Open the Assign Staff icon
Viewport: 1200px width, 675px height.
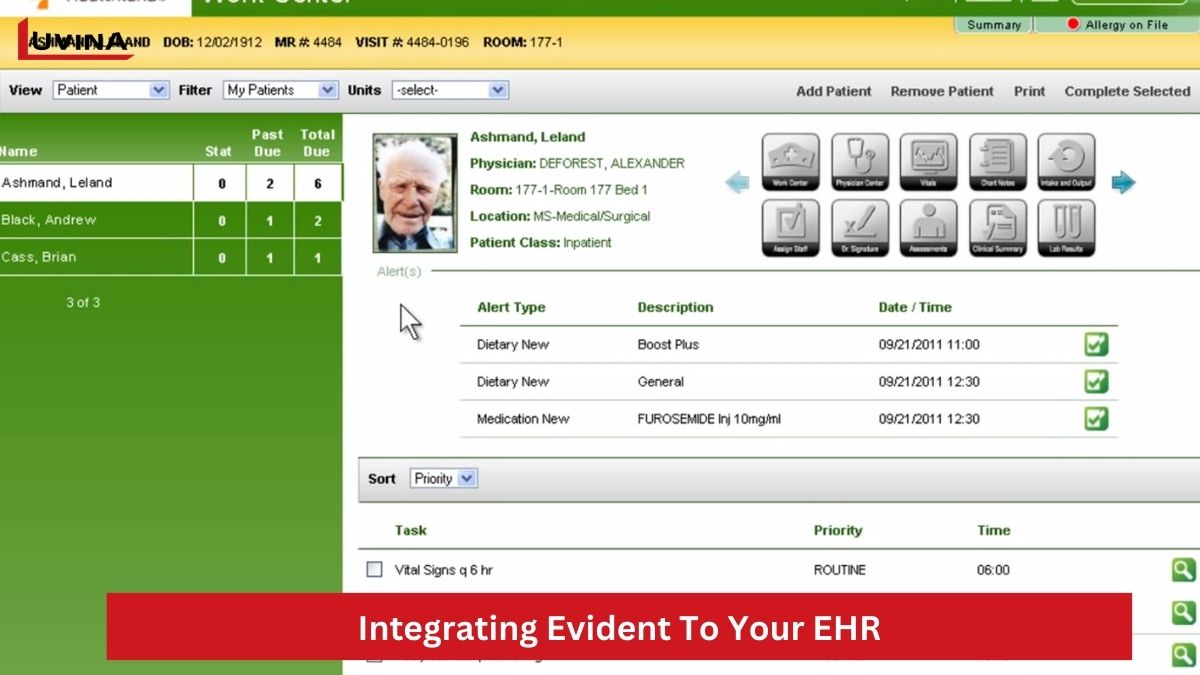(x=790, y=227)
